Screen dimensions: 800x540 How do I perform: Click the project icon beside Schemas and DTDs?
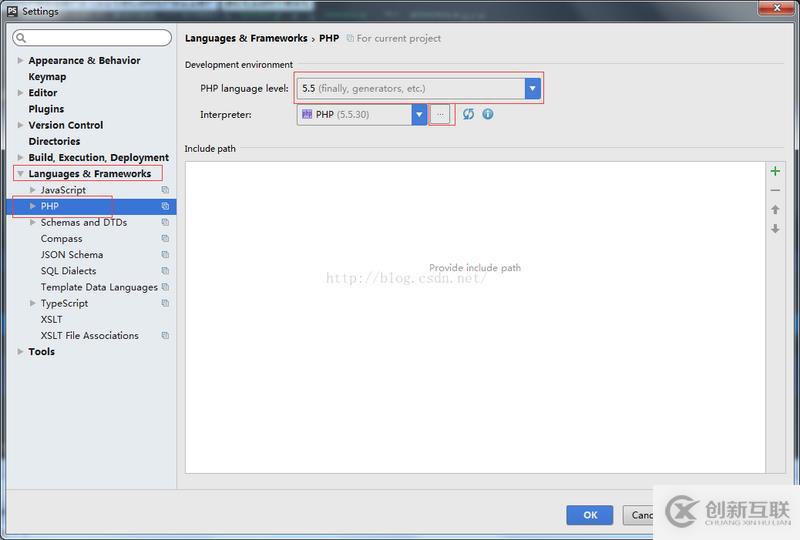(x=165, y=222)
